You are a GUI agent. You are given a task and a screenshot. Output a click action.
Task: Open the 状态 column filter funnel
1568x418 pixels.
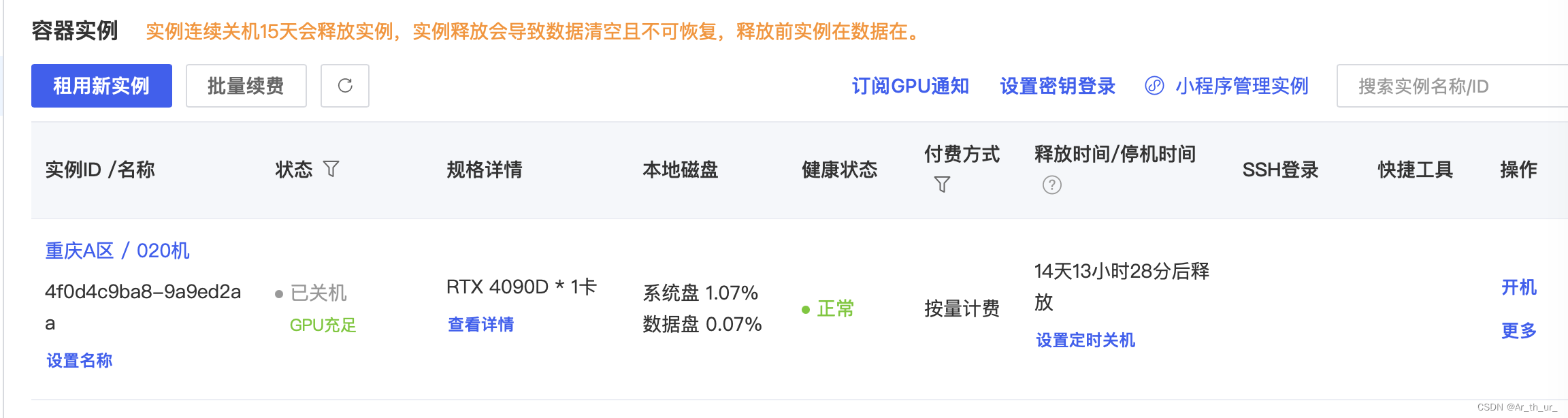(x=331, y=170)
